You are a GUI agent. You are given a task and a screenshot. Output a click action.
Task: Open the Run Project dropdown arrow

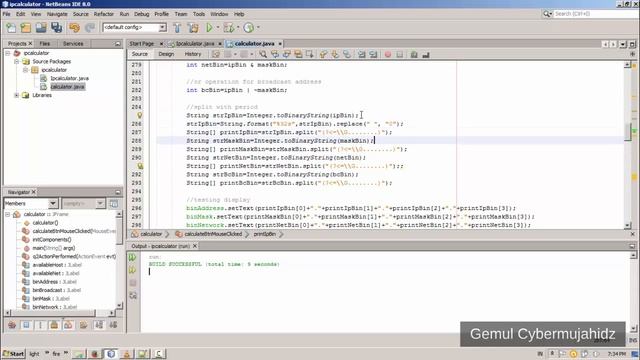pyautogui.click(x=218, y=27)
